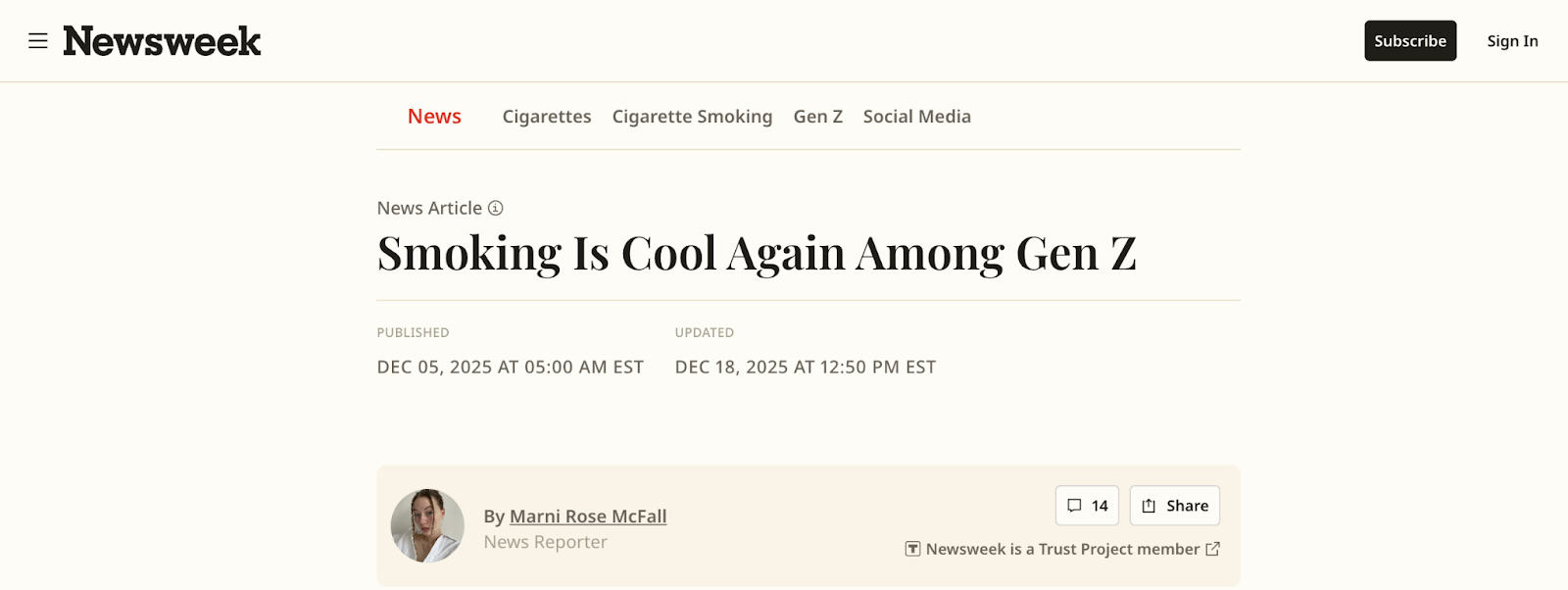Viewport: 1568px width, 590px height.
Task: Click the Newsweek is a Trust Project member link
Action: point(1062,549)
